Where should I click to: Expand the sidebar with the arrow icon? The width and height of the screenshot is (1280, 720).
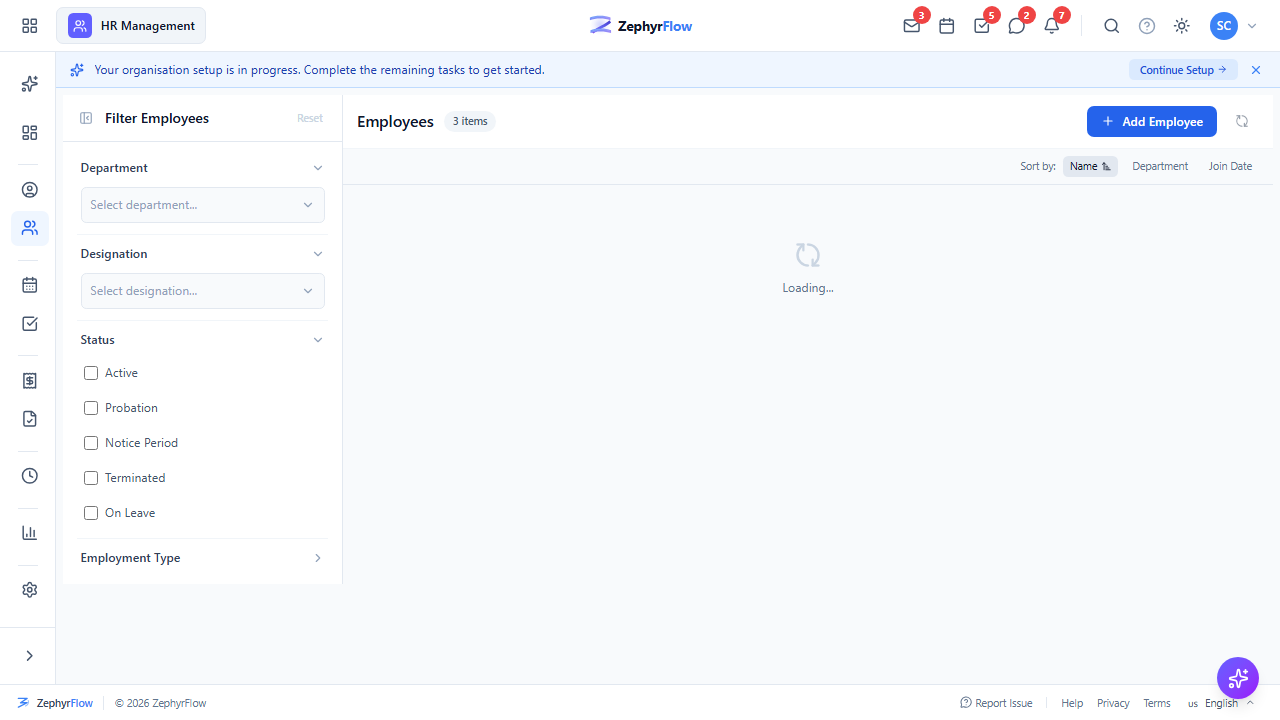click(30, 656)
